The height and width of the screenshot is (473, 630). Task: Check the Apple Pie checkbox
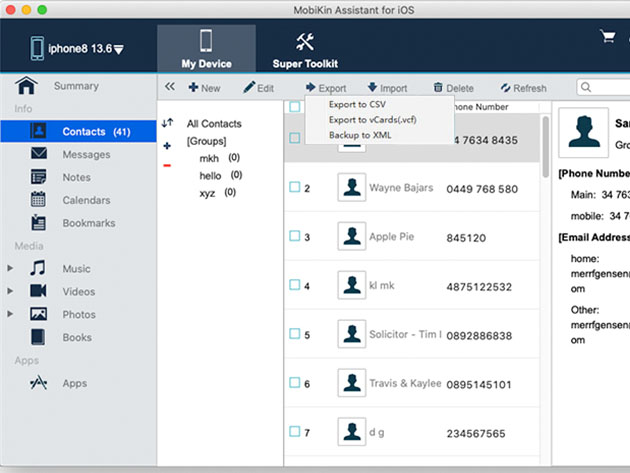coord(295,236)
